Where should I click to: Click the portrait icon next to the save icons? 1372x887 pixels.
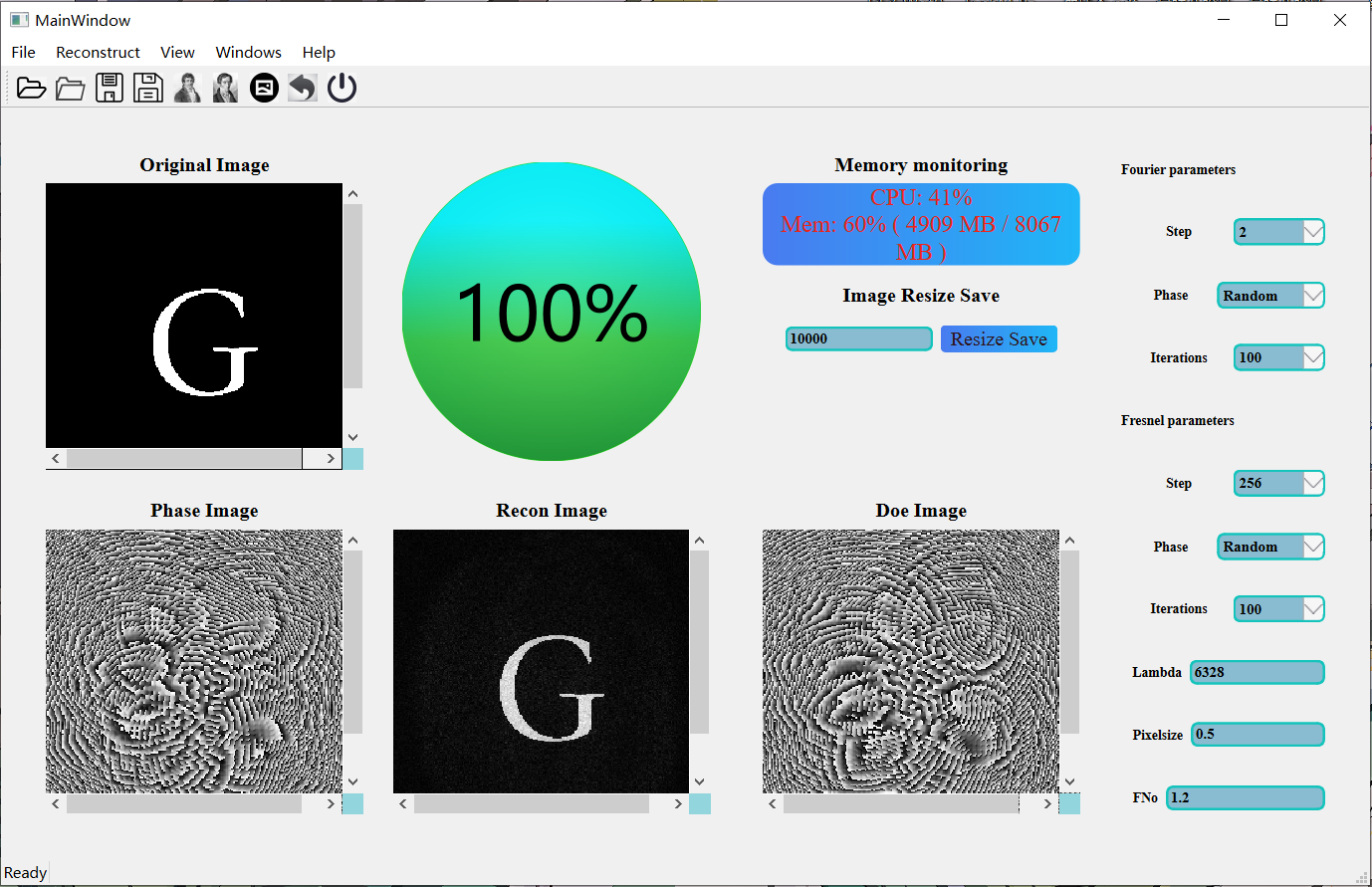187,88
